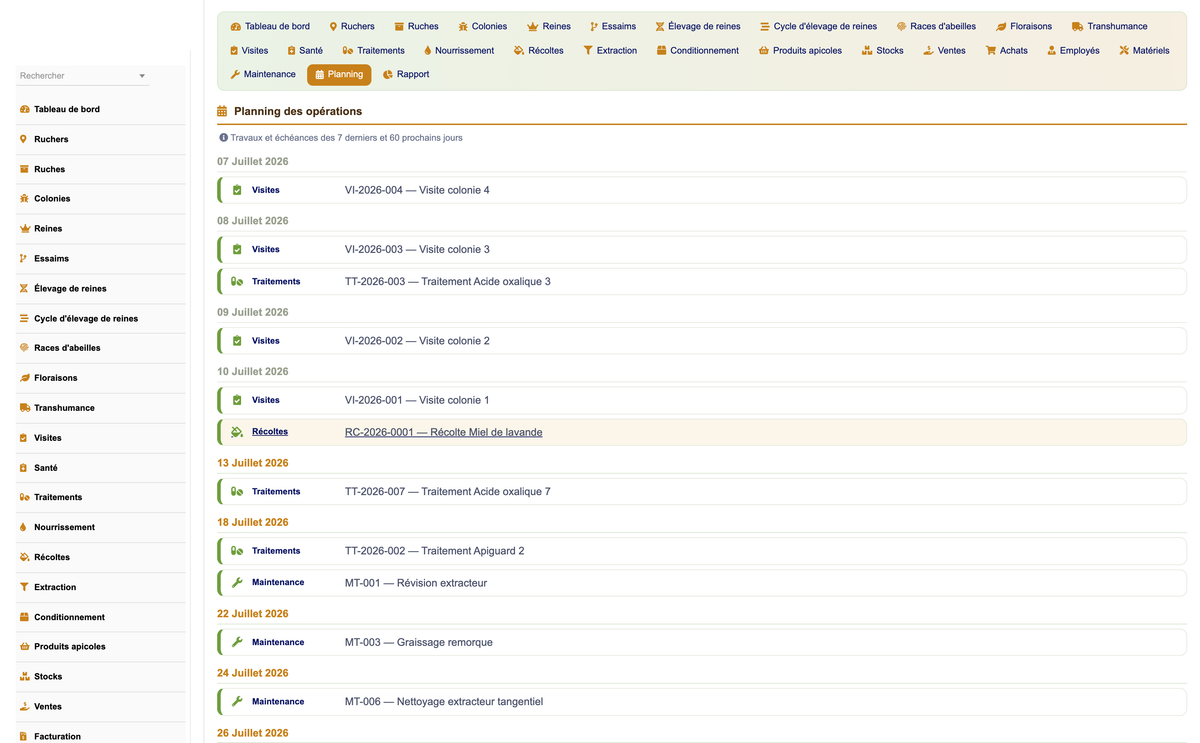This screenshot has width=1200, height=743.
Task: Open Santé in the top navigation
Action: tap(305, 50)
